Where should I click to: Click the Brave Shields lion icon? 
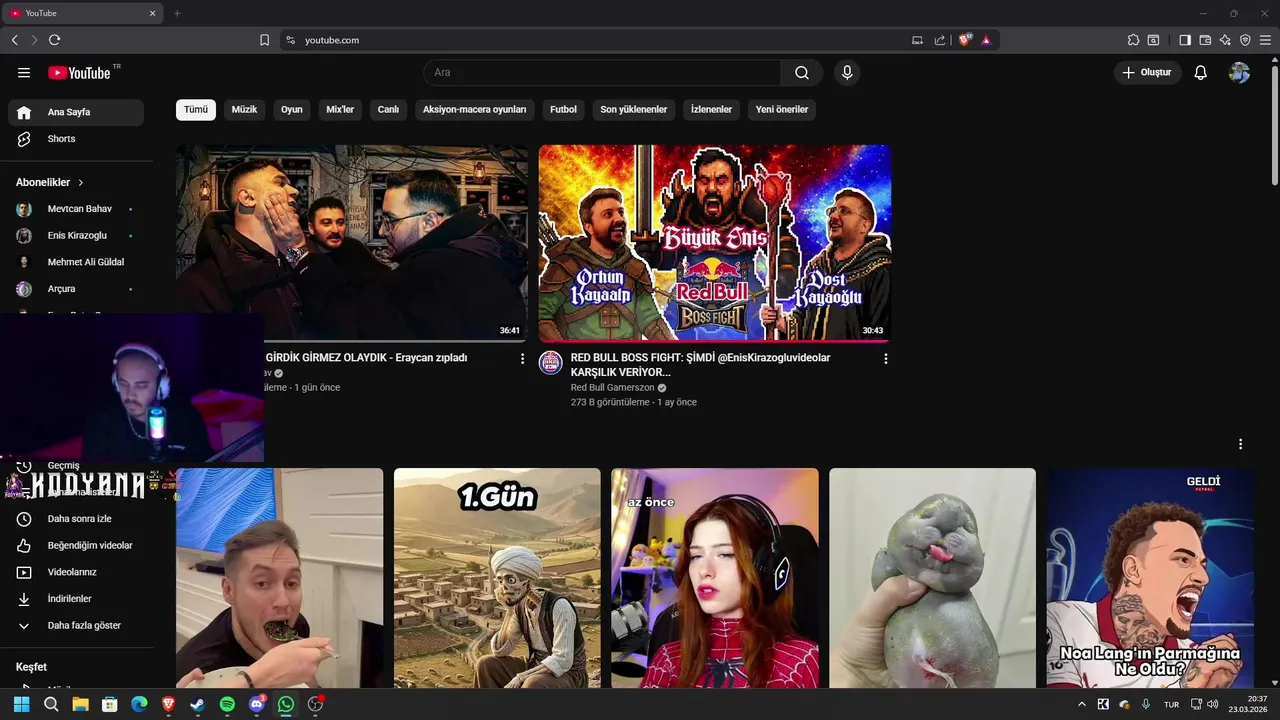[x=965, y=40]
